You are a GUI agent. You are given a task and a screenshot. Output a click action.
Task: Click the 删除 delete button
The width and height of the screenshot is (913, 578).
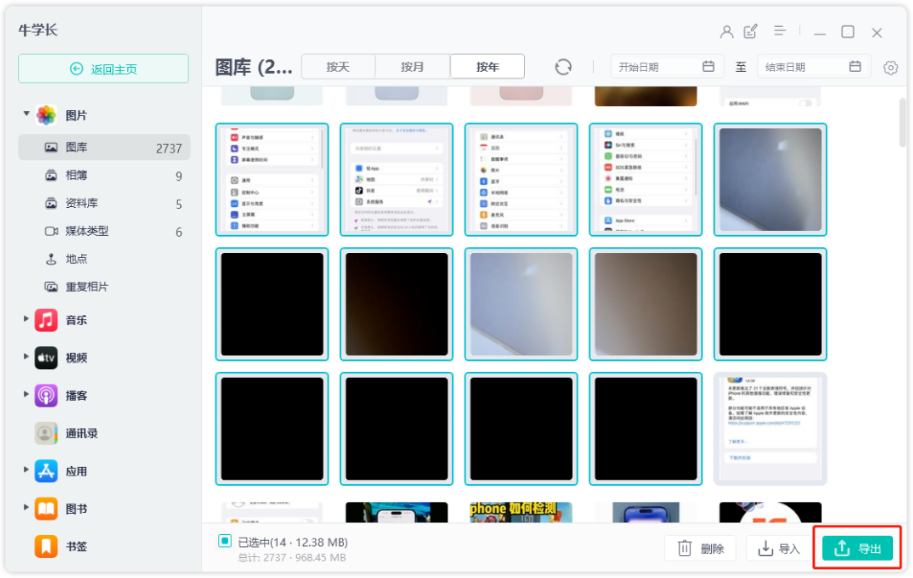700,548
